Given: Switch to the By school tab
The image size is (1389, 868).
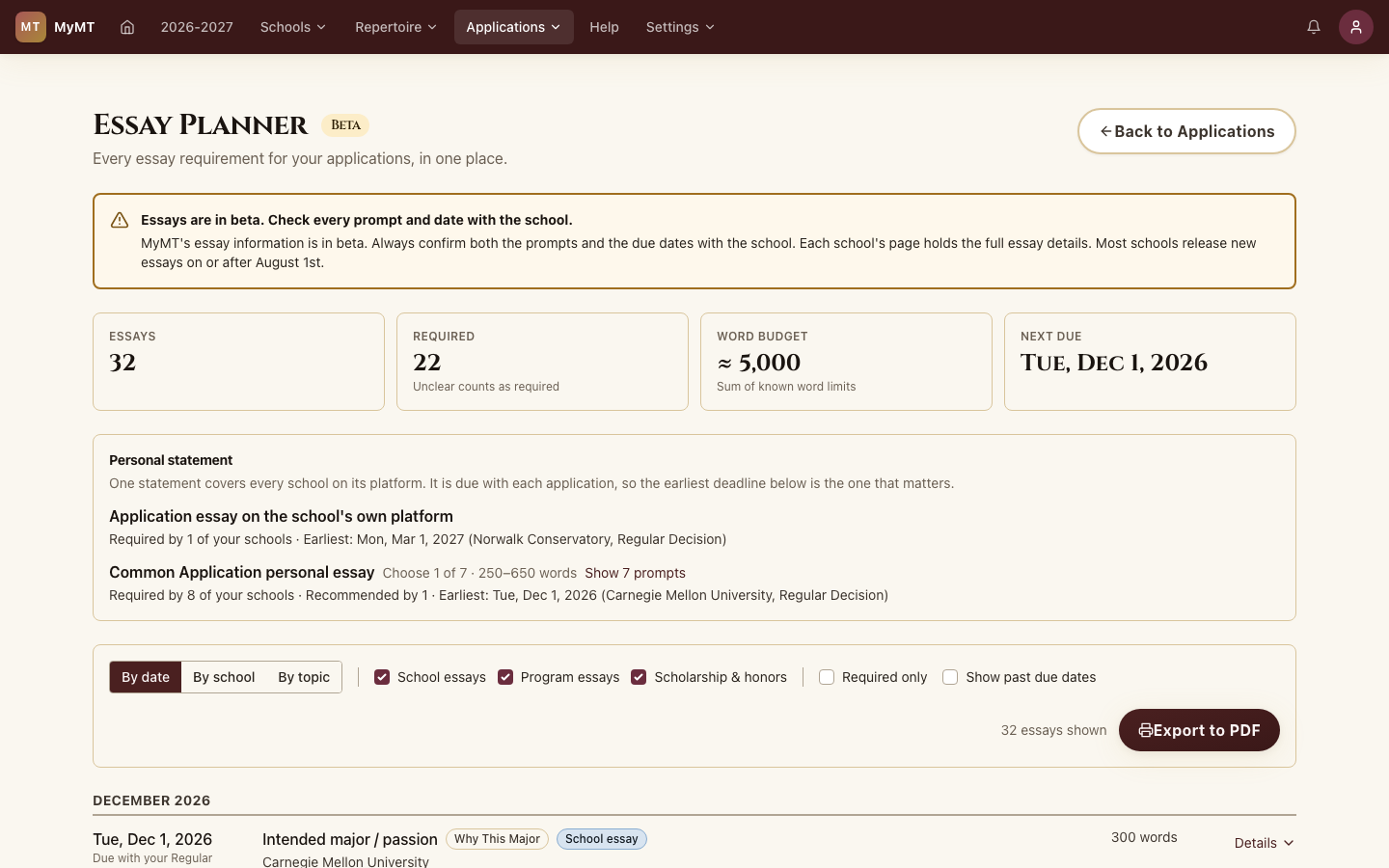Looking at the screenshot, I should (x=224, y=677).
